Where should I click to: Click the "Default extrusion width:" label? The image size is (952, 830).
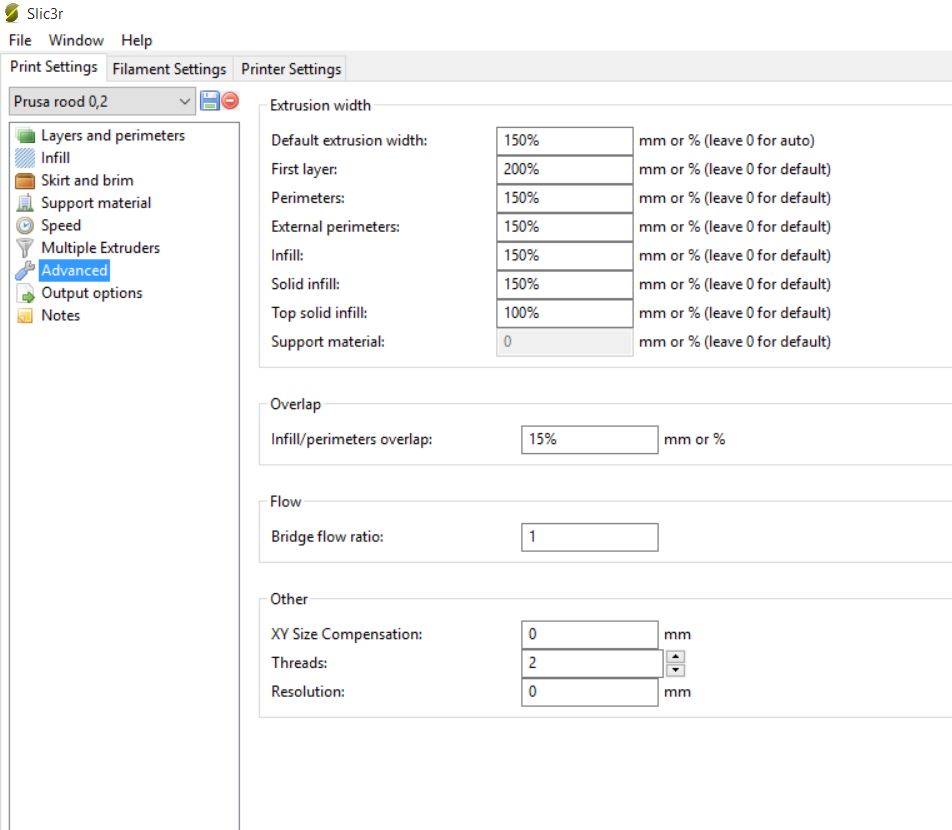[x=349, y=141]
